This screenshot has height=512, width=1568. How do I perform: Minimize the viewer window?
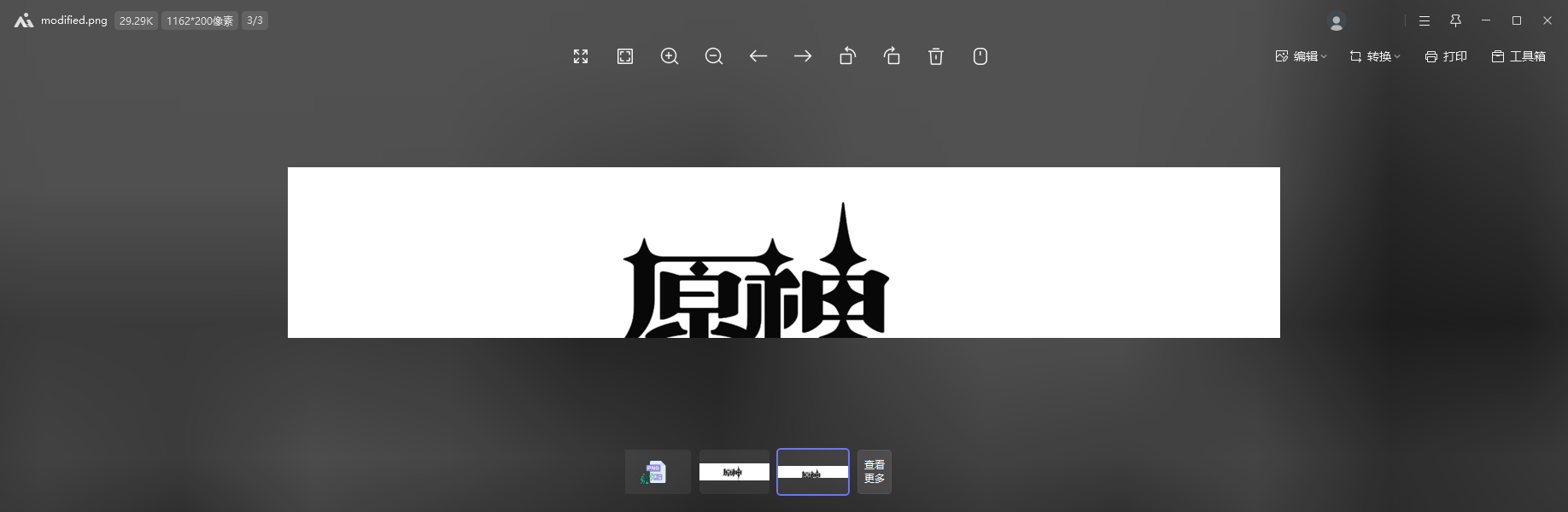pyautogui.click(x=1487, y=20)
